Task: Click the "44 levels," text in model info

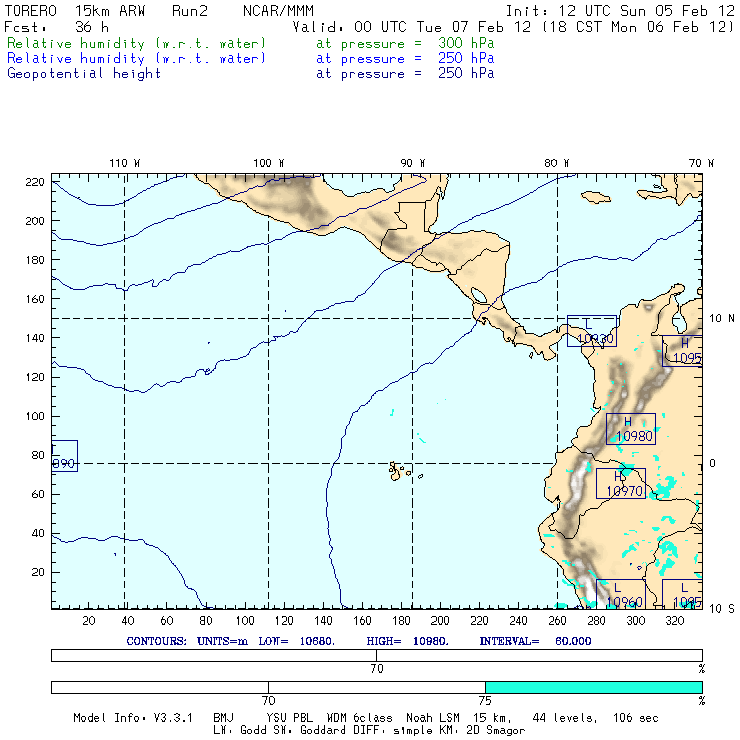Action: [565, 718]
